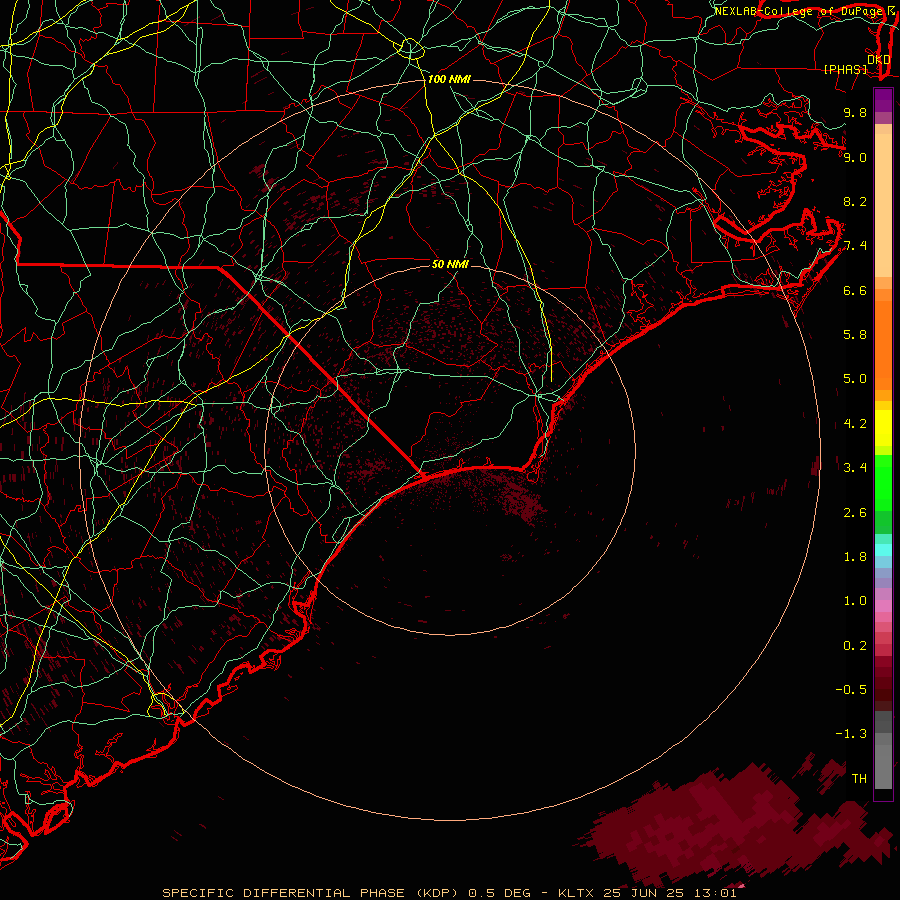
Task: Click the 7.4 scale value
Action: coord(855,246)
